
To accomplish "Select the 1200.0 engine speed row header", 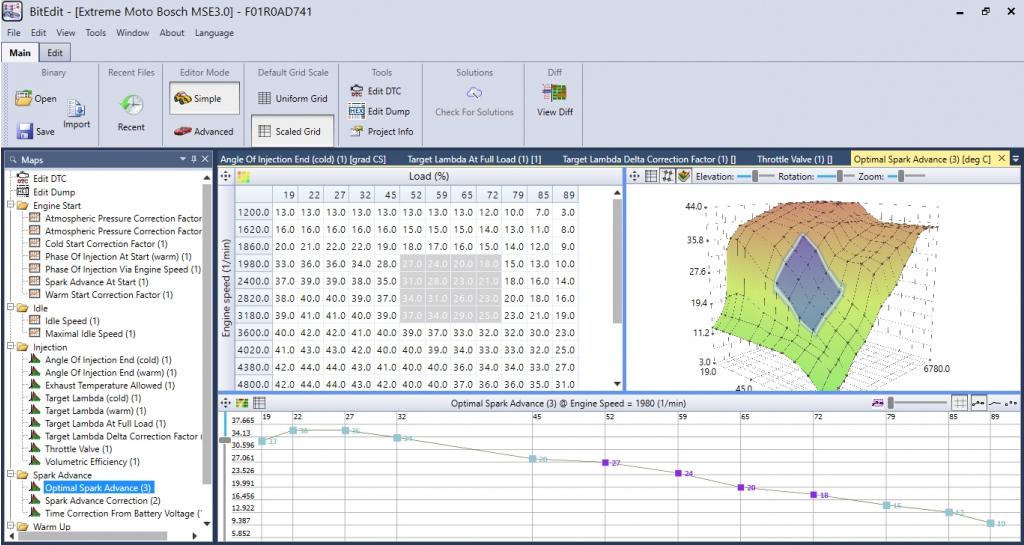I will pyautogui.click(x=252, y=212).
